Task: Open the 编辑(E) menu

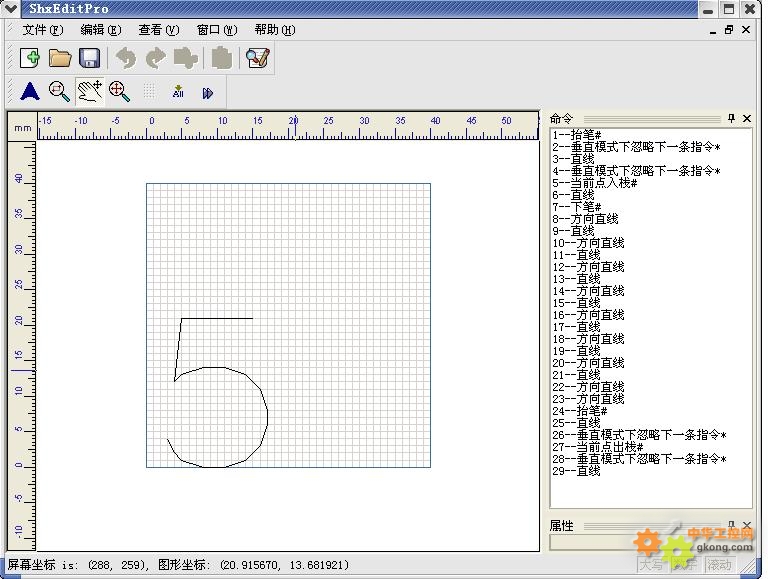Action: pyautogui.click(x=100, y=30)
